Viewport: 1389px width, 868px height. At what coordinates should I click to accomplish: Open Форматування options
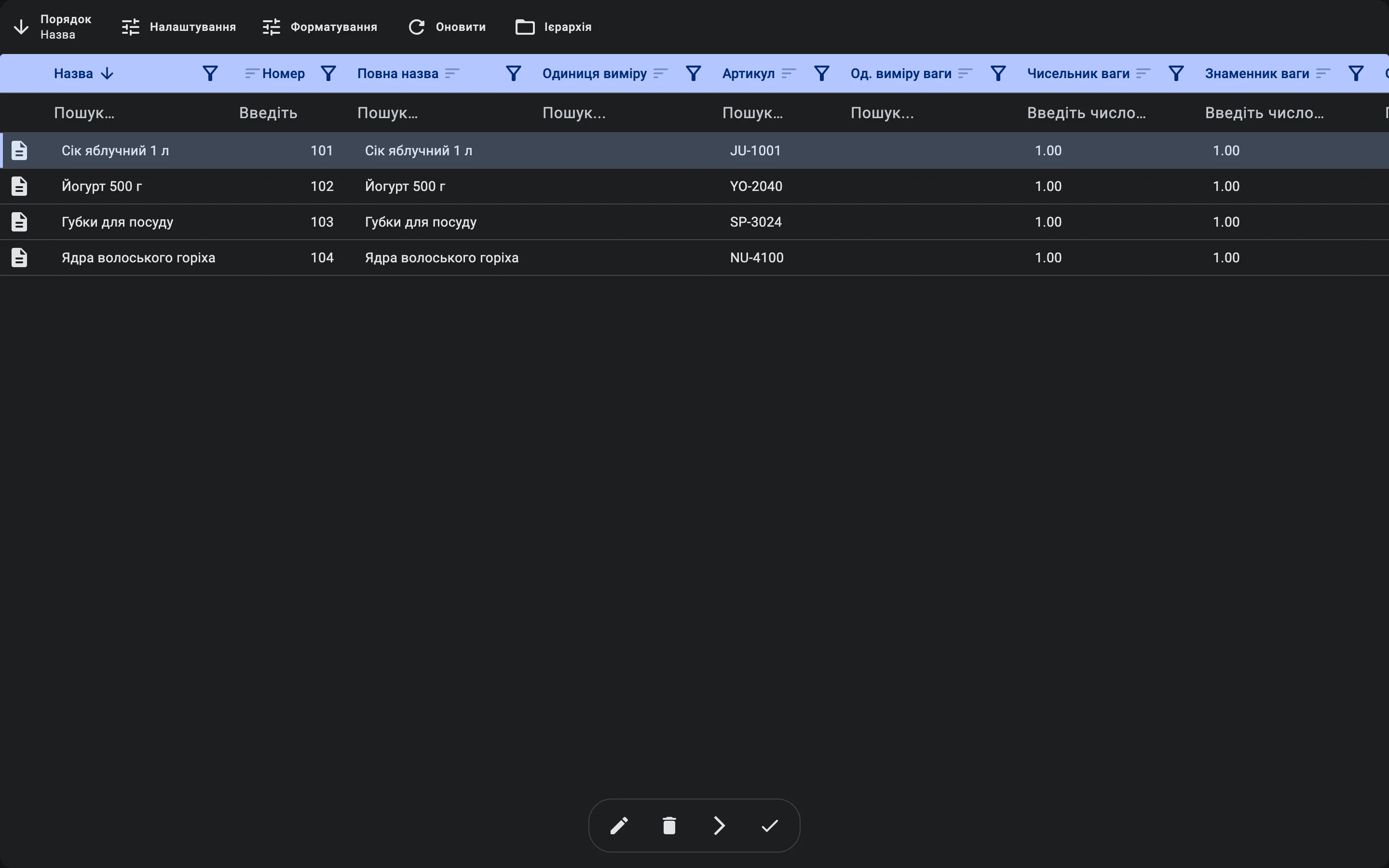tap(320, 27)
